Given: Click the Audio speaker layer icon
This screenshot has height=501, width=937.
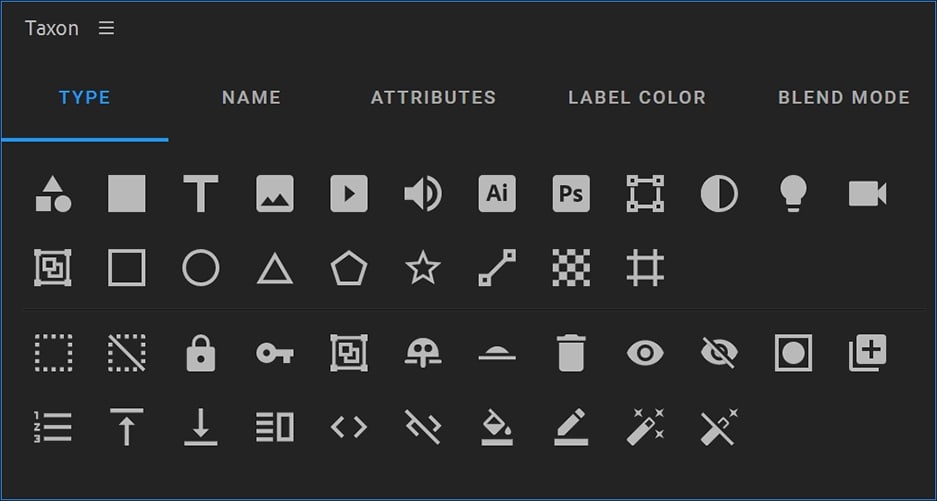Looking at the screenshot, I should 422,193.
